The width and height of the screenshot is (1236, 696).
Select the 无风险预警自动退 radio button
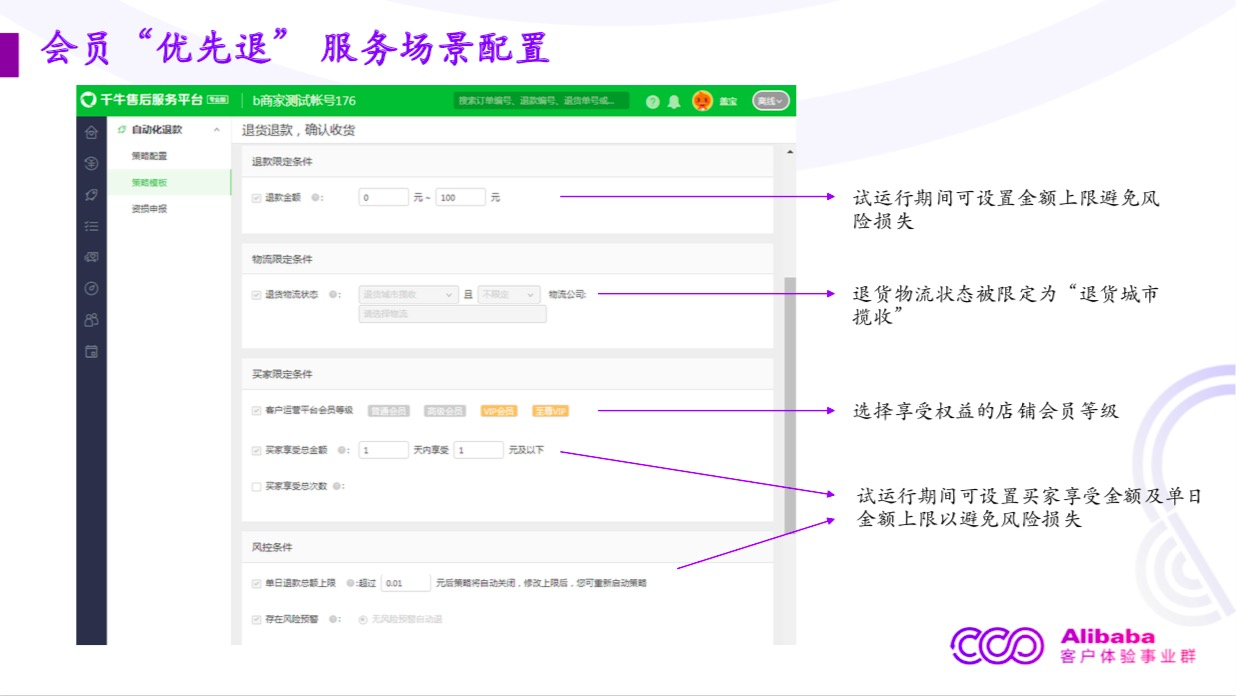(363, 620)
